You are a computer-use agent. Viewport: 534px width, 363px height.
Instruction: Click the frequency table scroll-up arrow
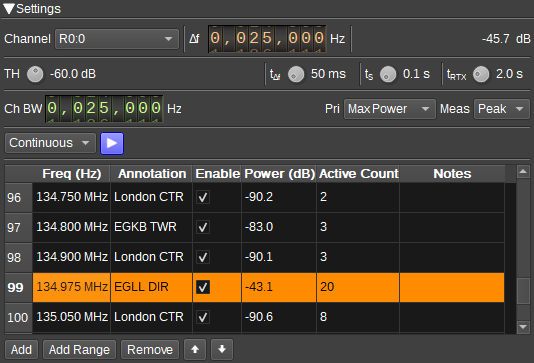(523, 172)
